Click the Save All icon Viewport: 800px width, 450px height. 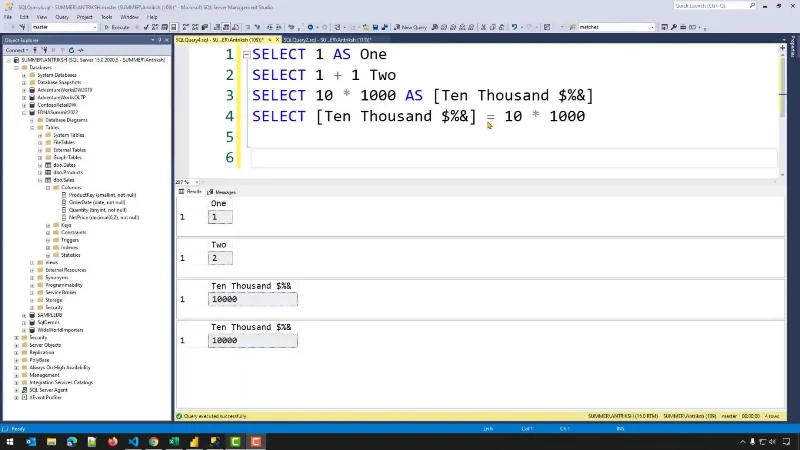click(385, 27)
